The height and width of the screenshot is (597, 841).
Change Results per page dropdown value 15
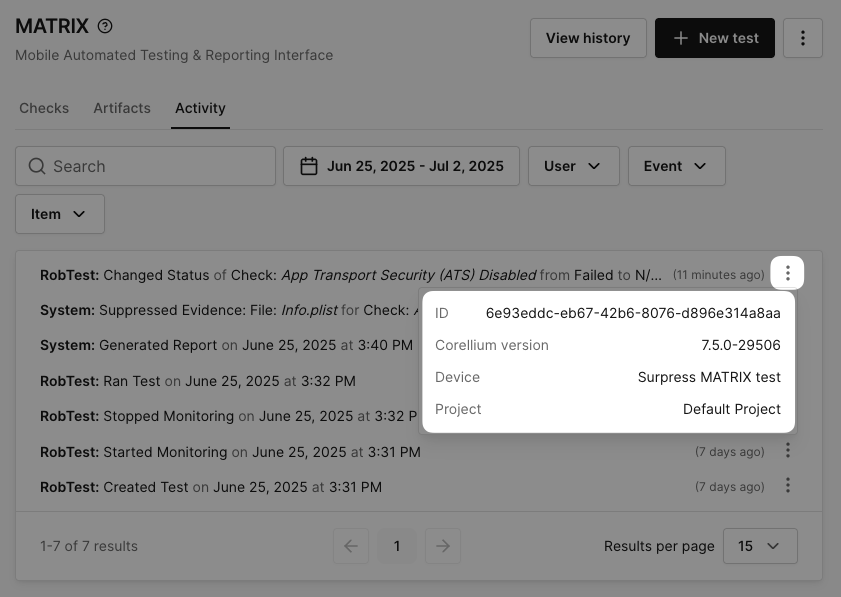(x=760, y=546)
